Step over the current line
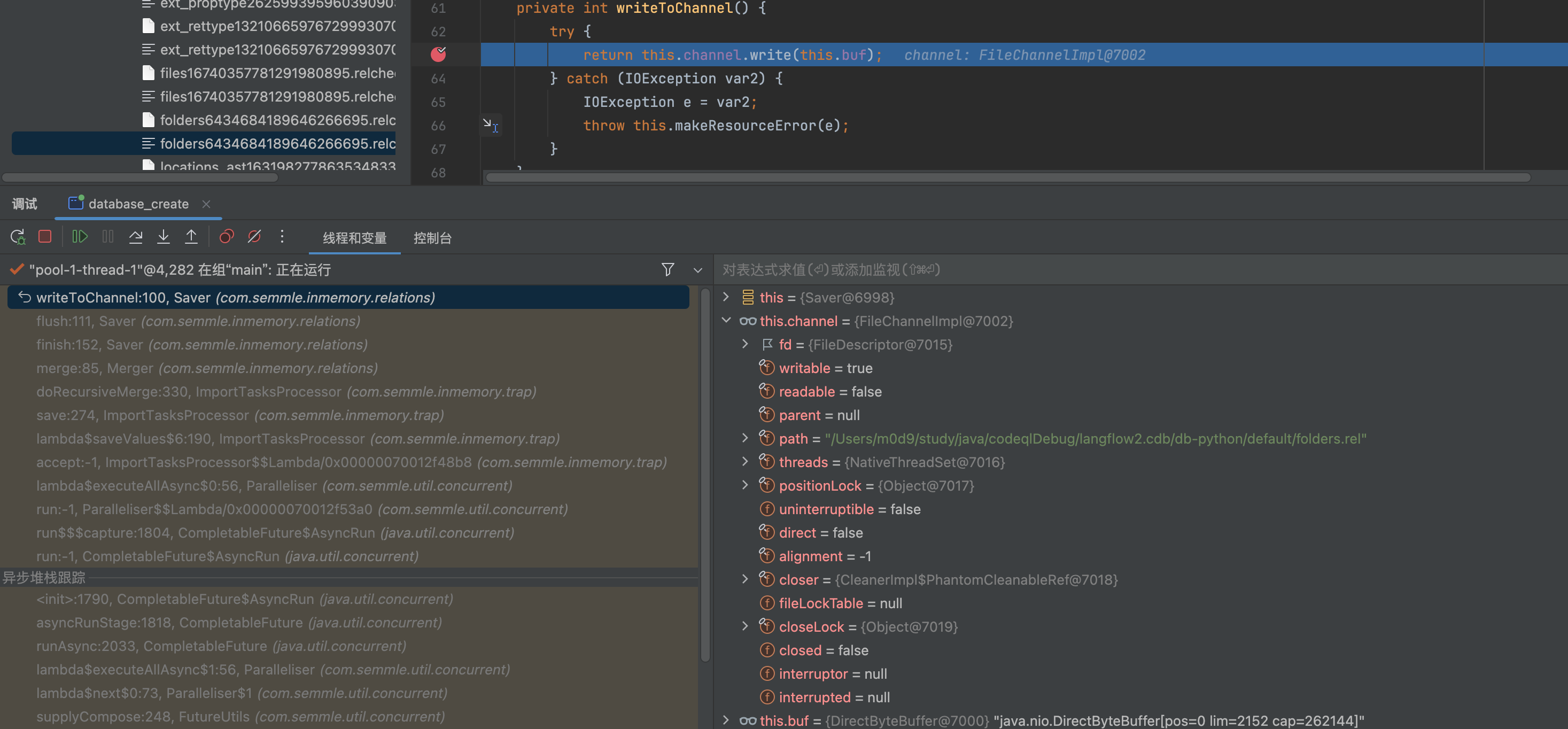 136,236
